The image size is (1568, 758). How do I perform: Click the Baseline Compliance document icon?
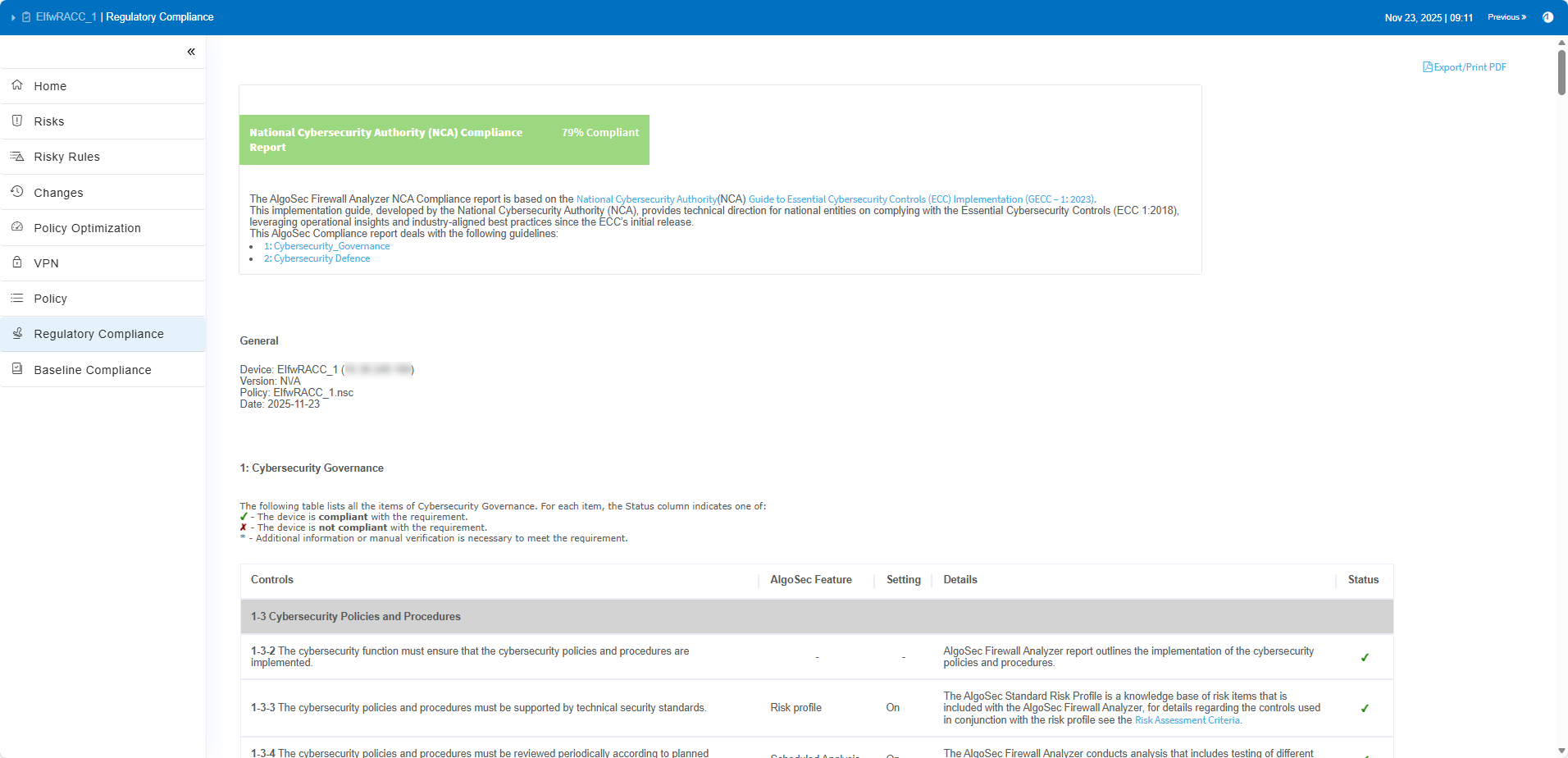(17, 369)
